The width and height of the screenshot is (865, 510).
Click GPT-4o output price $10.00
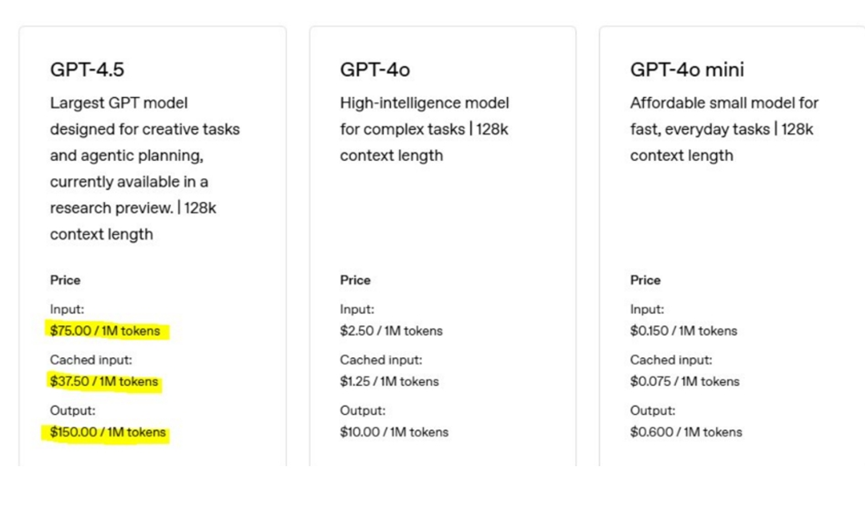394,432
